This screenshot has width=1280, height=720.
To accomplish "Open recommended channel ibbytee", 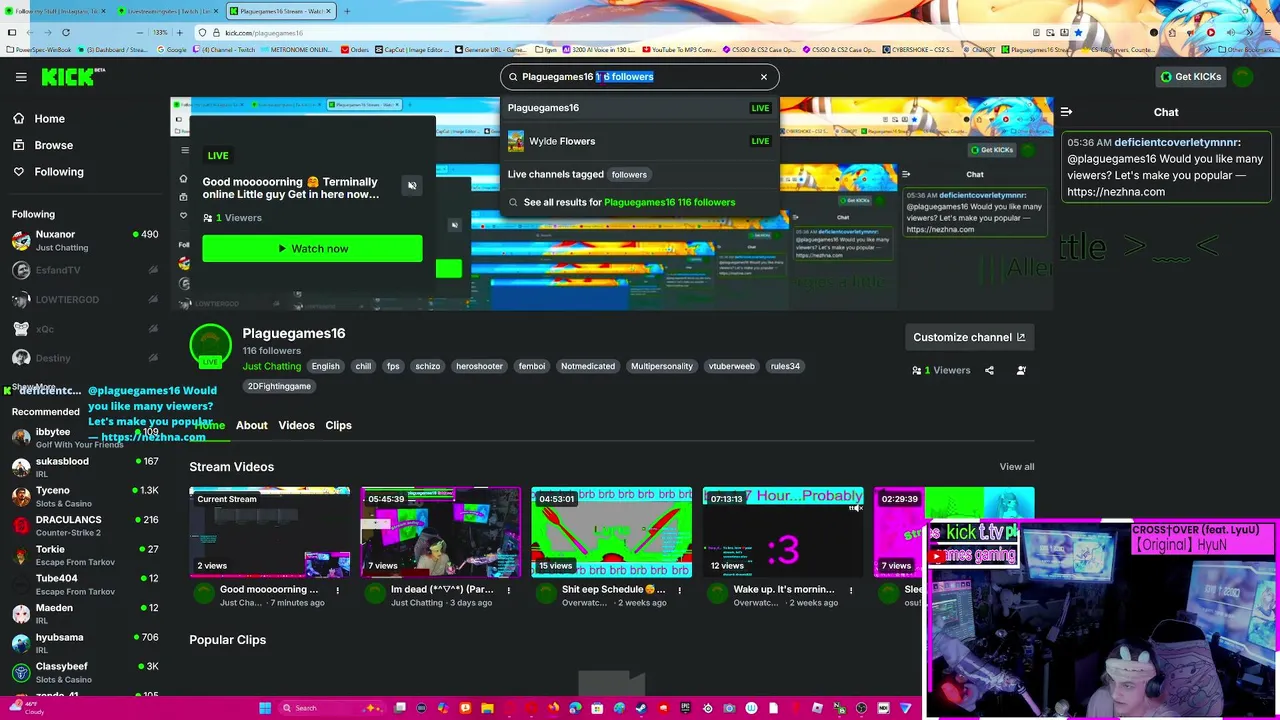I will pyautogui.click(x=85, y=438).
